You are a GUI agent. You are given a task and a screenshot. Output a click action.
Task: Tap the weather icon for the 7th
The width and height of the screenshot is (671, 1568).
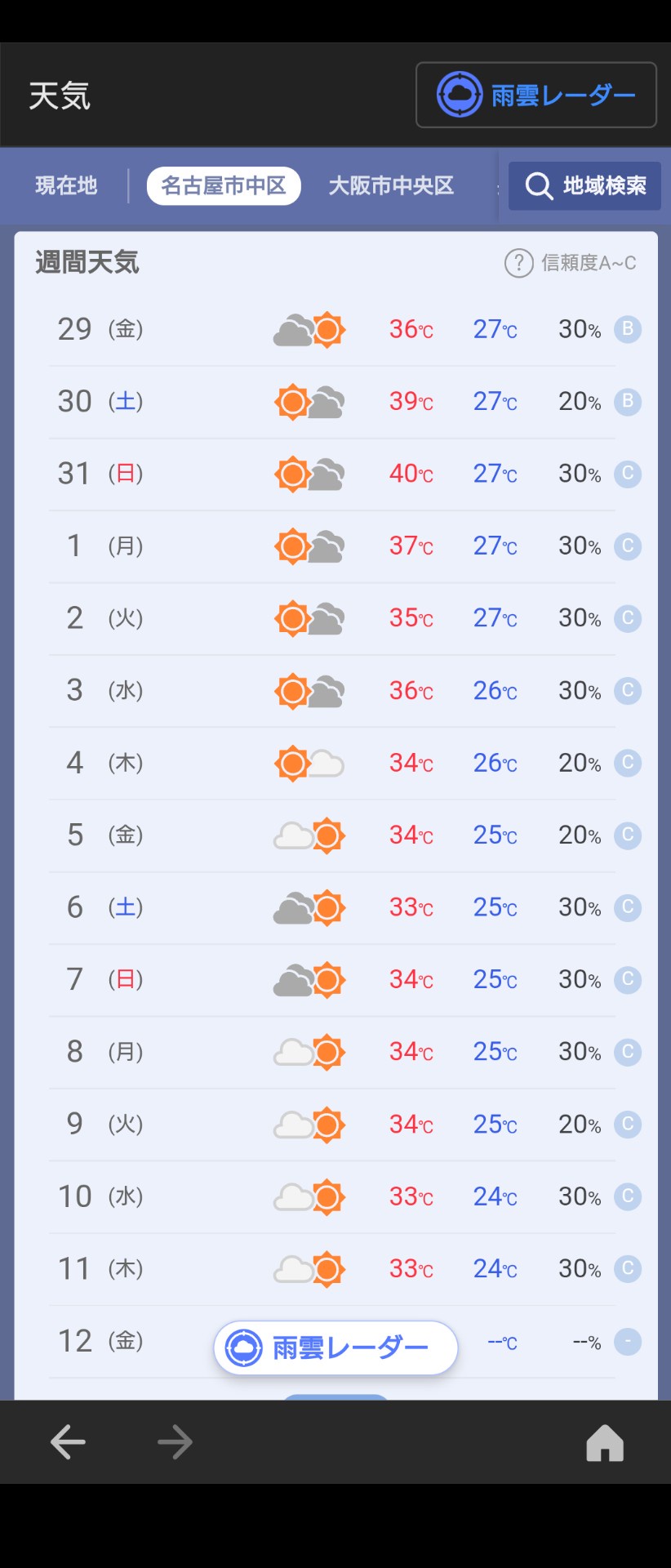coord(309,980)
